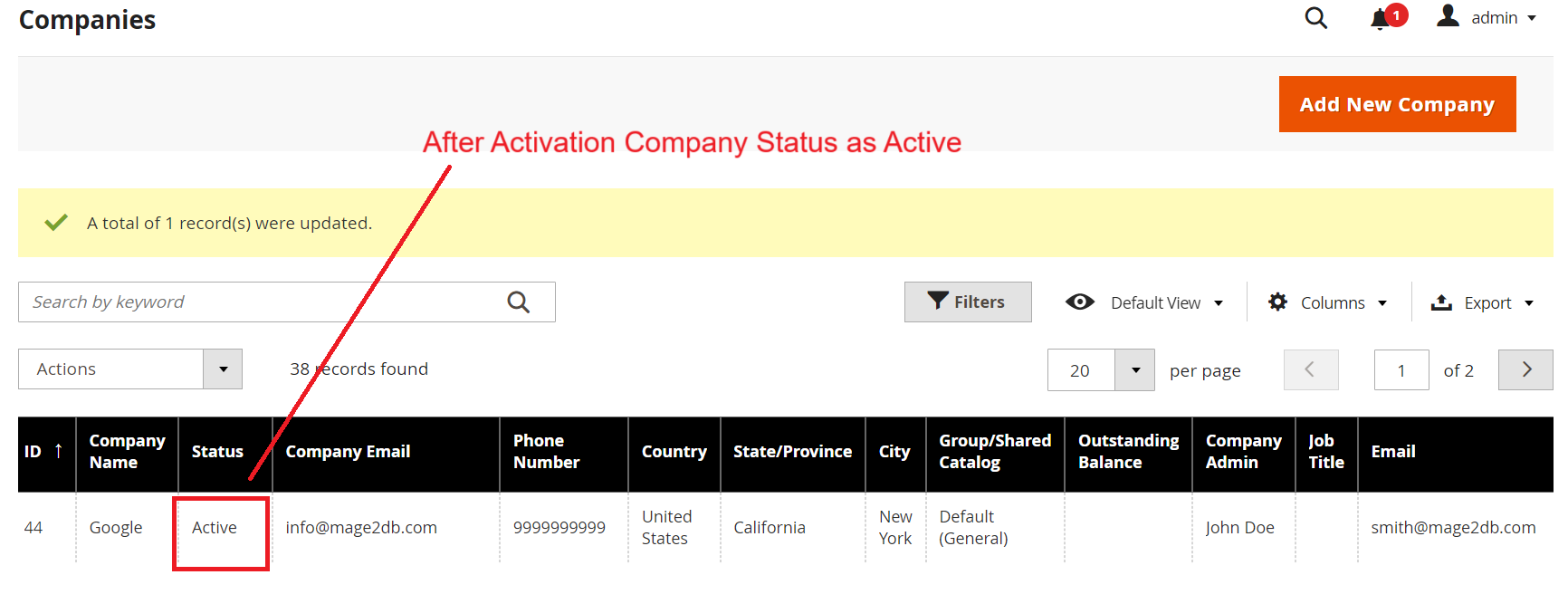
Task: Click the page number input box
Action: [1401, 369]
